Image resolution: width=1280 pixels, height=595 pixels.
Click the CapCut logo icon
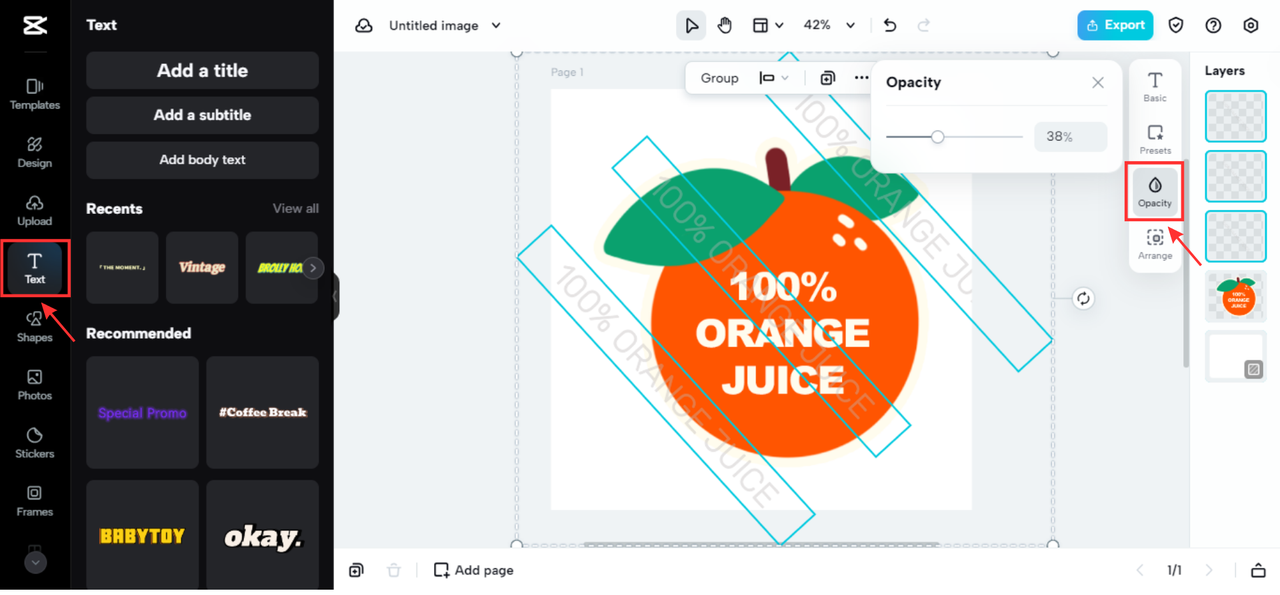[x=35, y=26]
